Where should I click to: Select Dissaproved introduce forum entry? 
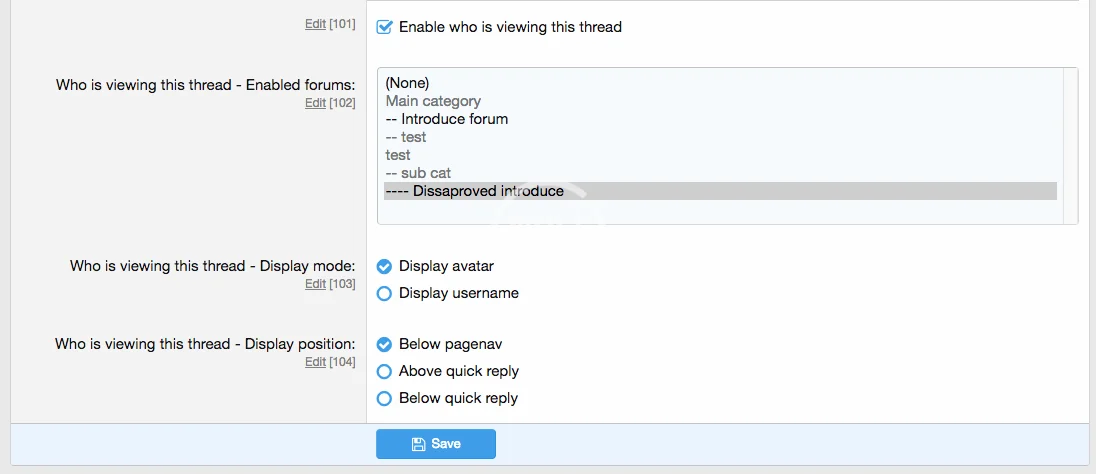(475, 191)
